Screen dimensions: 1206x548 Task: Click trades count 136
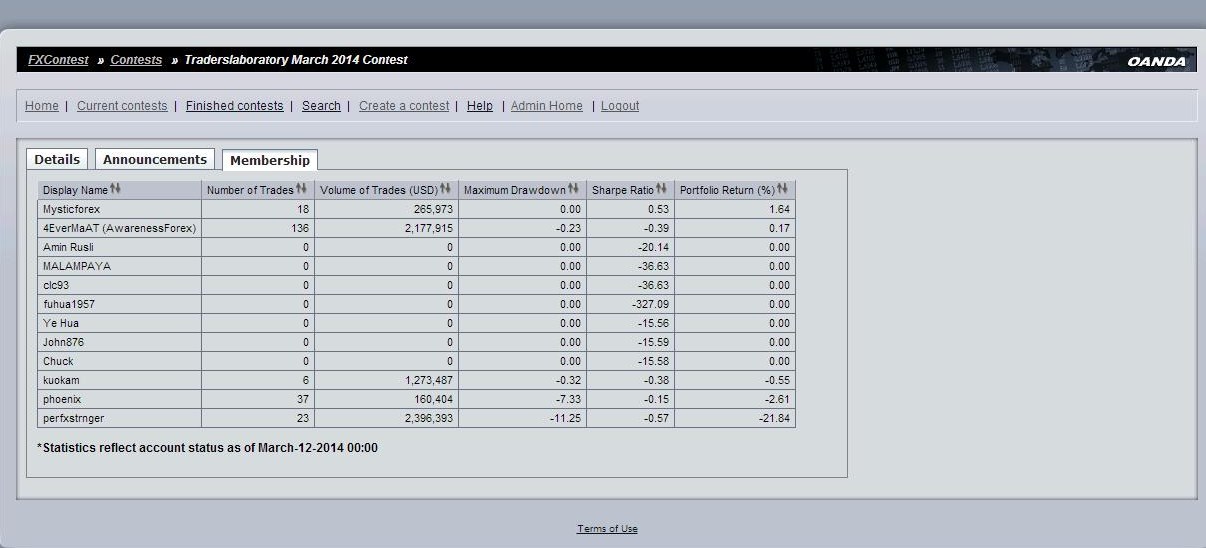pyautogui.click(x=301, y=228)
